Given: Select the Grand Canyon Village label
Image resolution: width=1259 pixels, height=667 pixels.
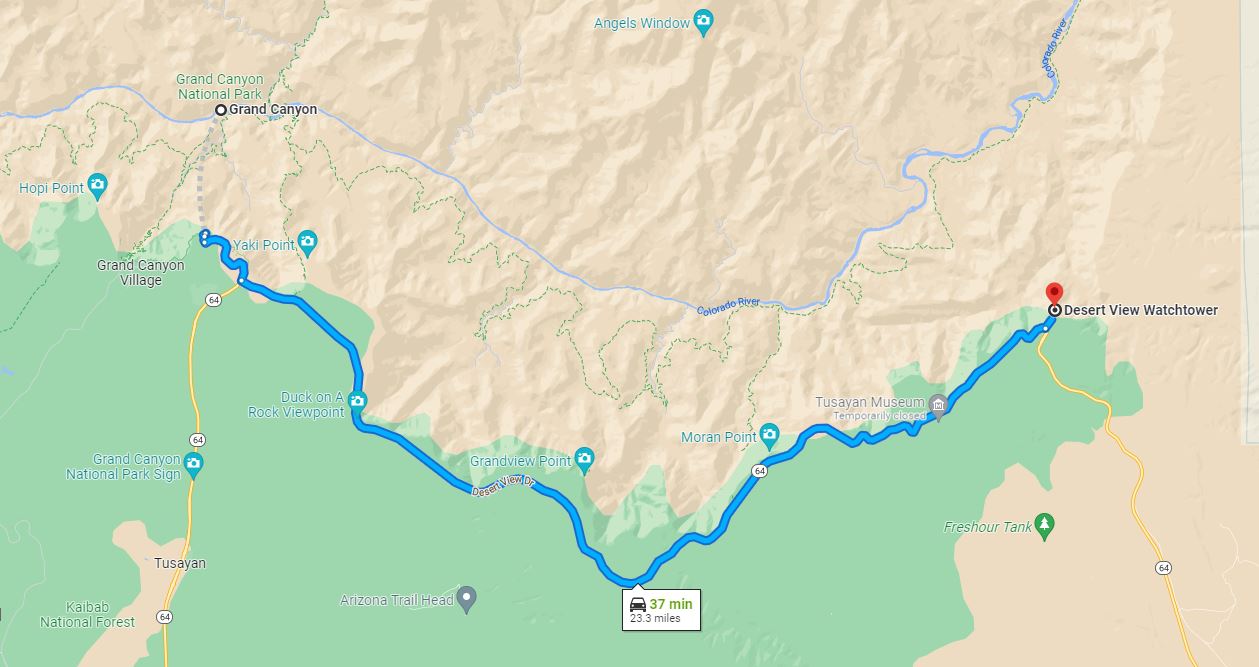Looking at the screenshot, I should point(141,273).
